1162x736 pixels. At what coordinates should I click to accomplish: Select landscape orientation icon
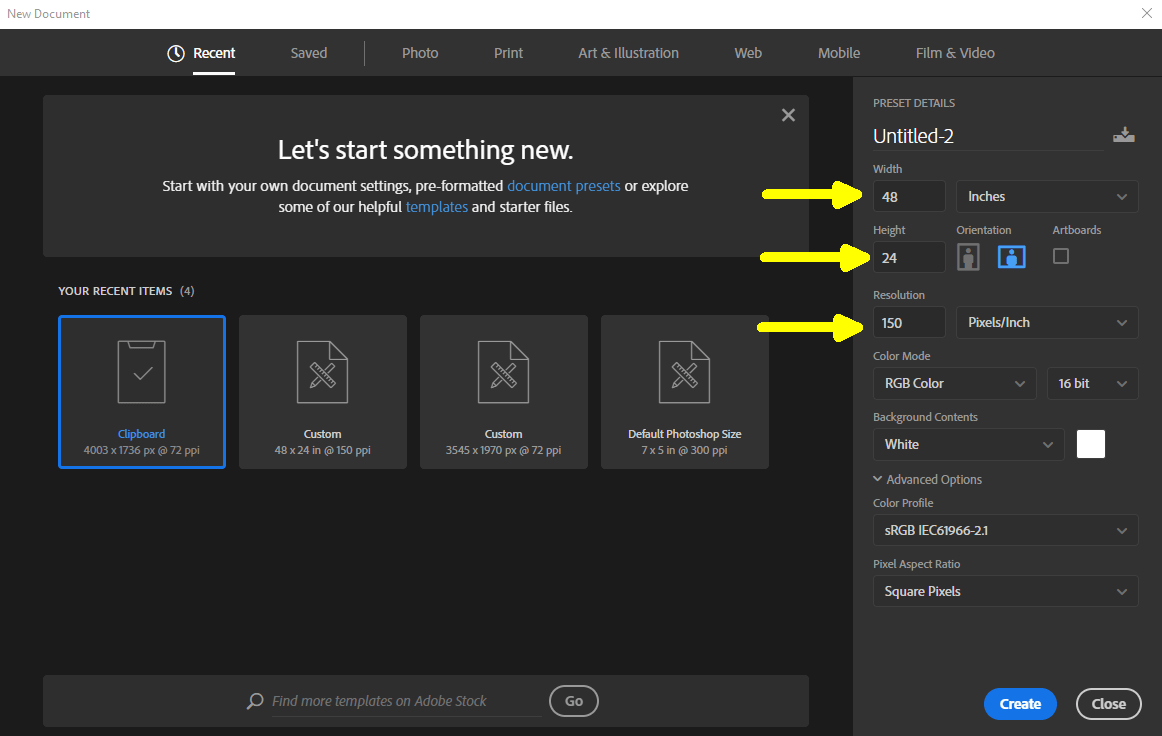click(x=1012, y=257)
